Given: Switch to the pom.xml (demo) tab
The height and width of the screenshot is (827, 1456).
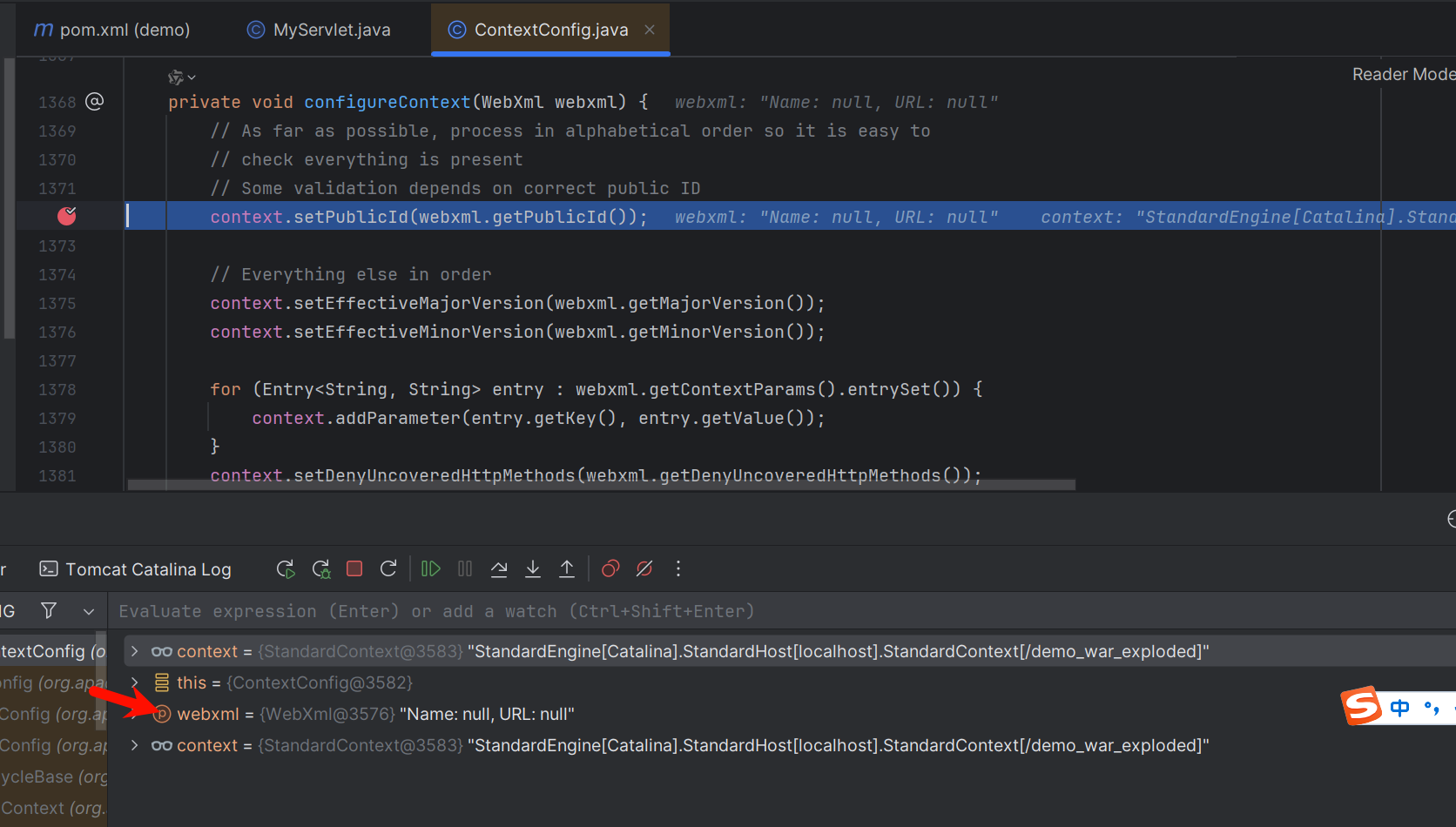Looking at the screenshot, I should tap(112, 30).
